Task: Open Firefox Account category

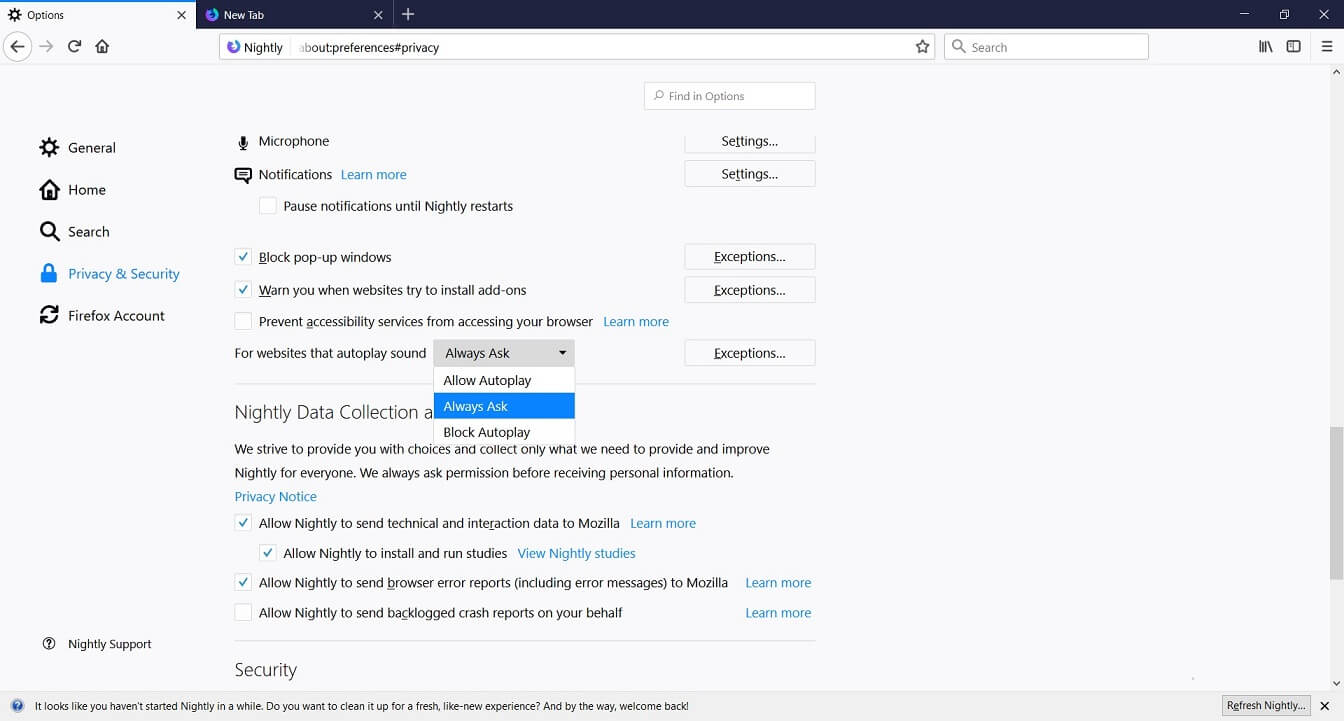Action: [x=102, y=316]
